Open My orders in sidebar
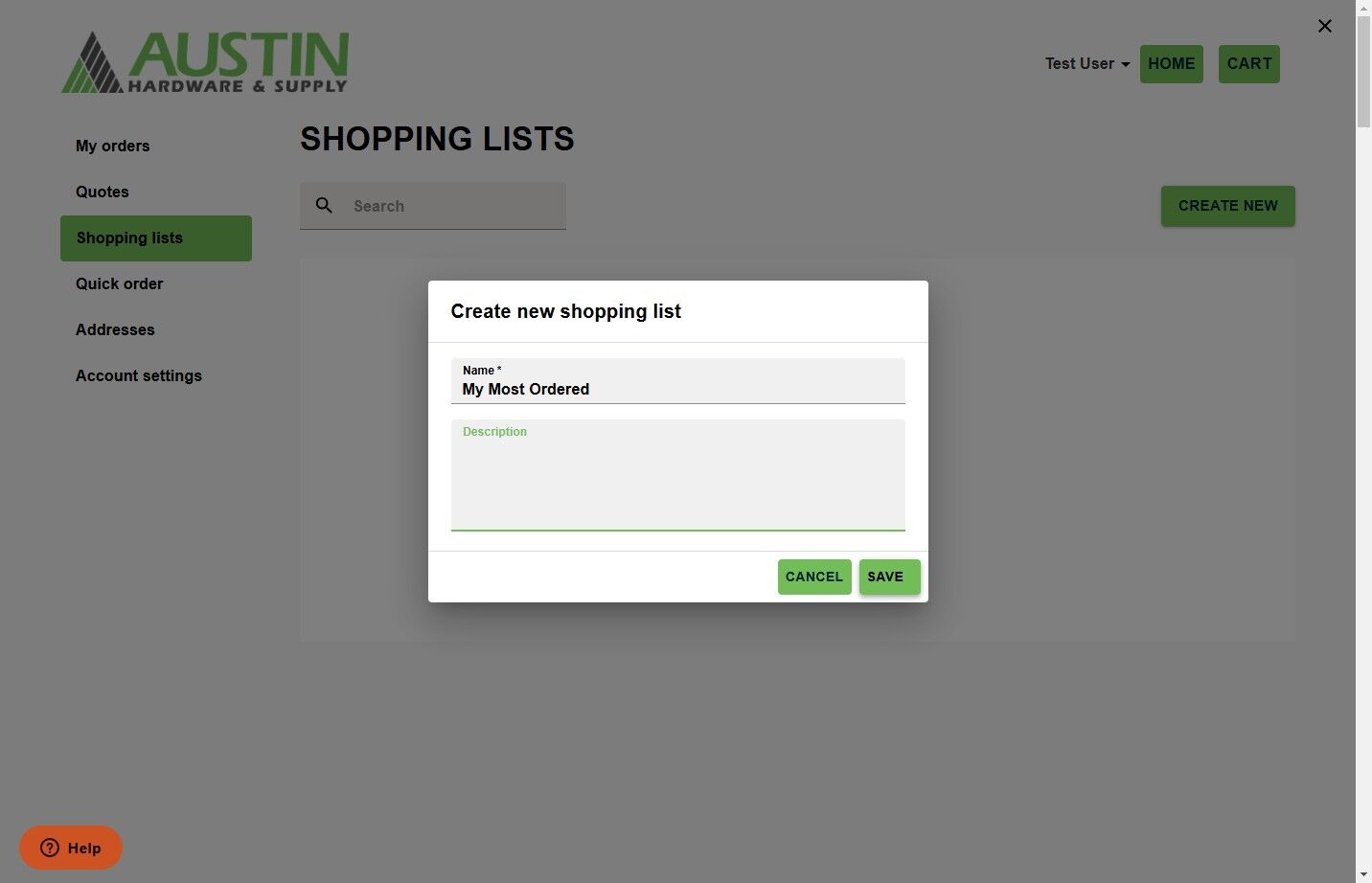 tap(113, 146)
